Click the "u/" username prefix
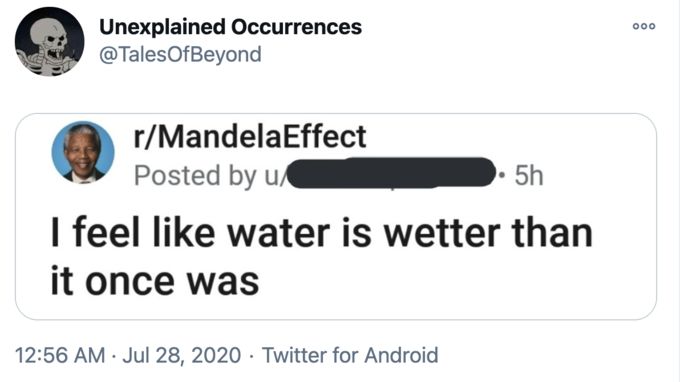680x382 pixels. (x=275, y=176)
